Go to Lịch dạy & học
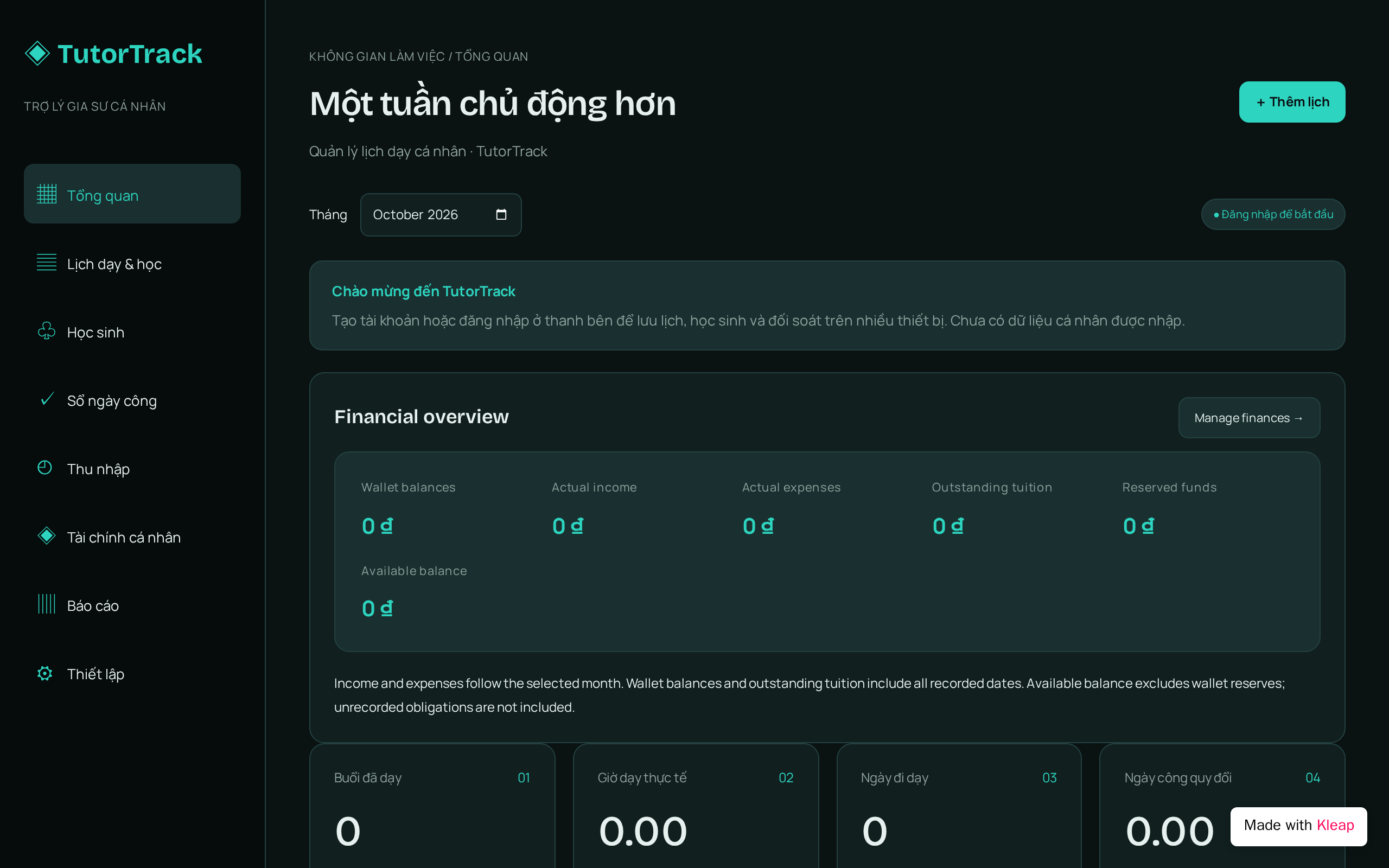1389x868 pixels. [132, 263]
